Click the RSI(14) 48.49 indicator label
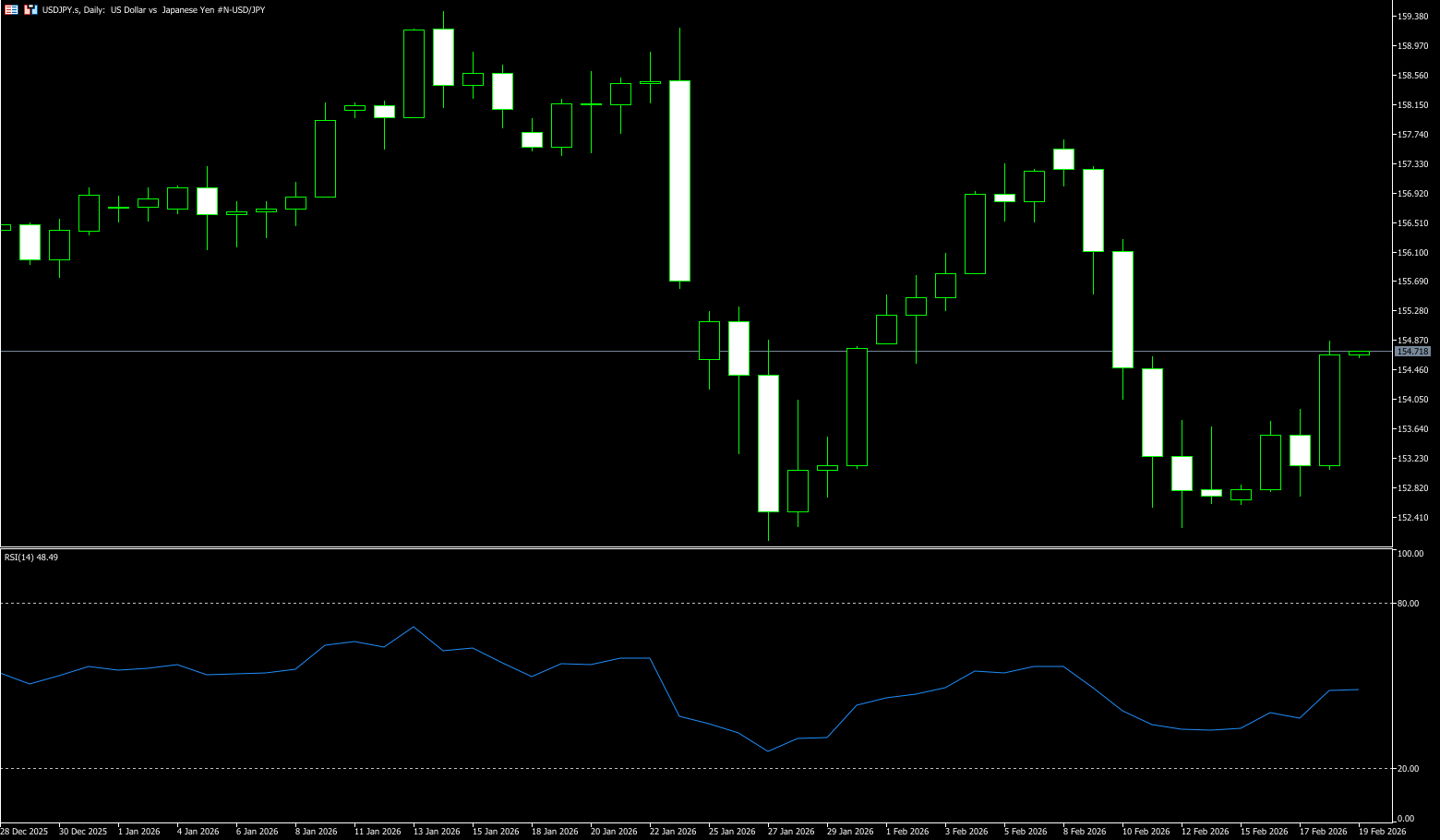Viewport: 1440px width, 840px height. pos(31,558)
